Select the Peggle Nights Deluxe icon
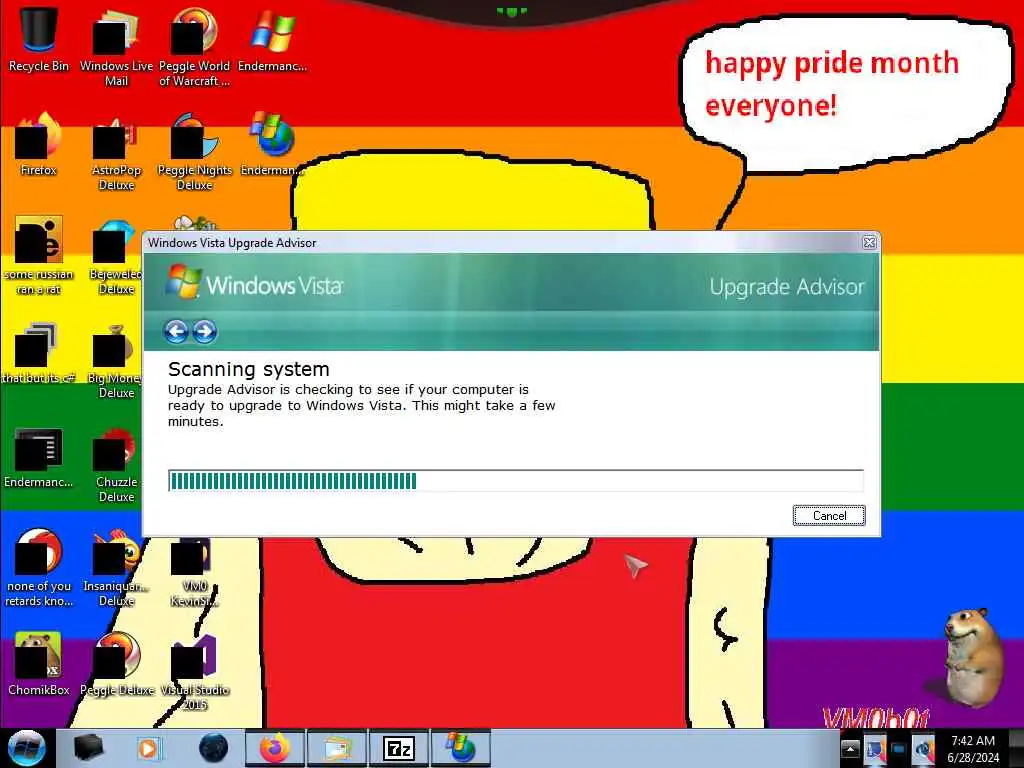Screen dimensions: 1024x768 point(195,152)
